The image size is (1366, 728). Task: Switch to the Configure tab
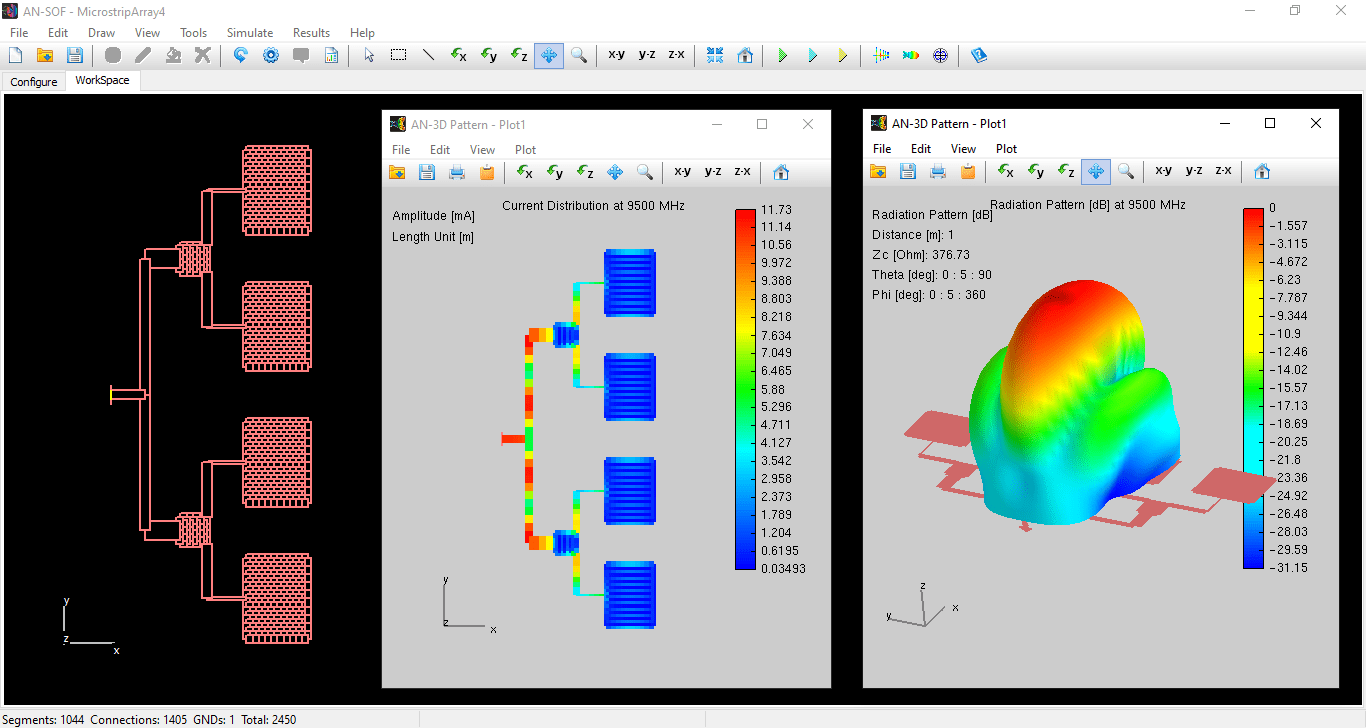[x=33, y=81]
